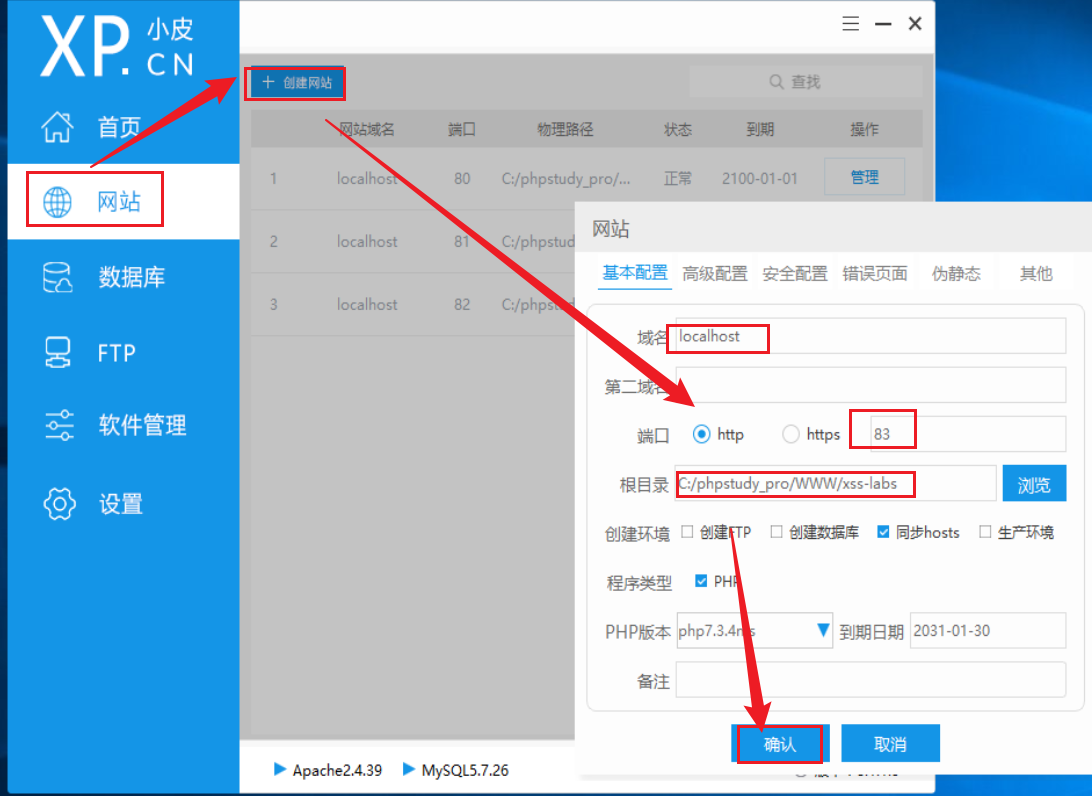Viewport: 1092px width, 796px height.
Task: Click 管理 for the port 80 site
Action: coord(864,177)
